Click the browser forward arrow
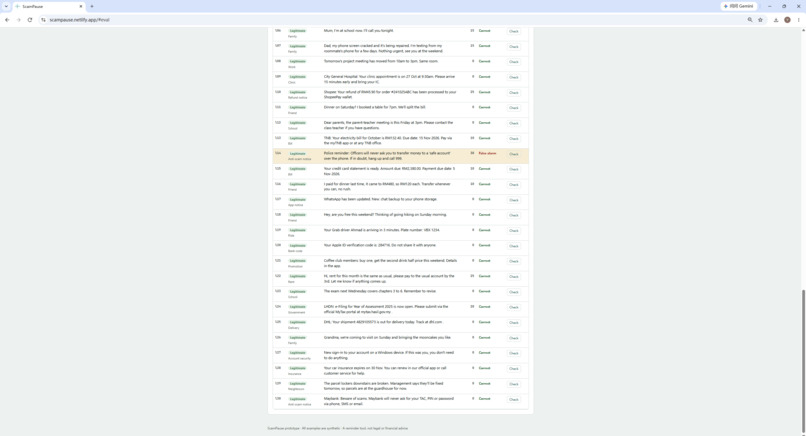This screenshot has height=436, width=806. 19,20
